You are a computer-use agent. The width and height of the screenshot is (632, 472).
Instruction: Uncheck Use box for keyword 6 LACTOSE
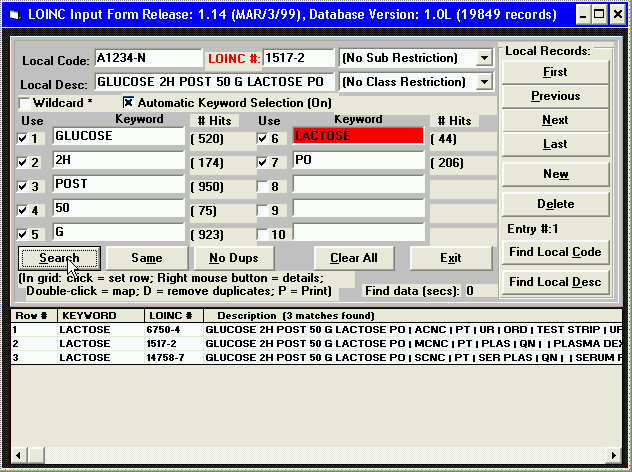(262, 139)
